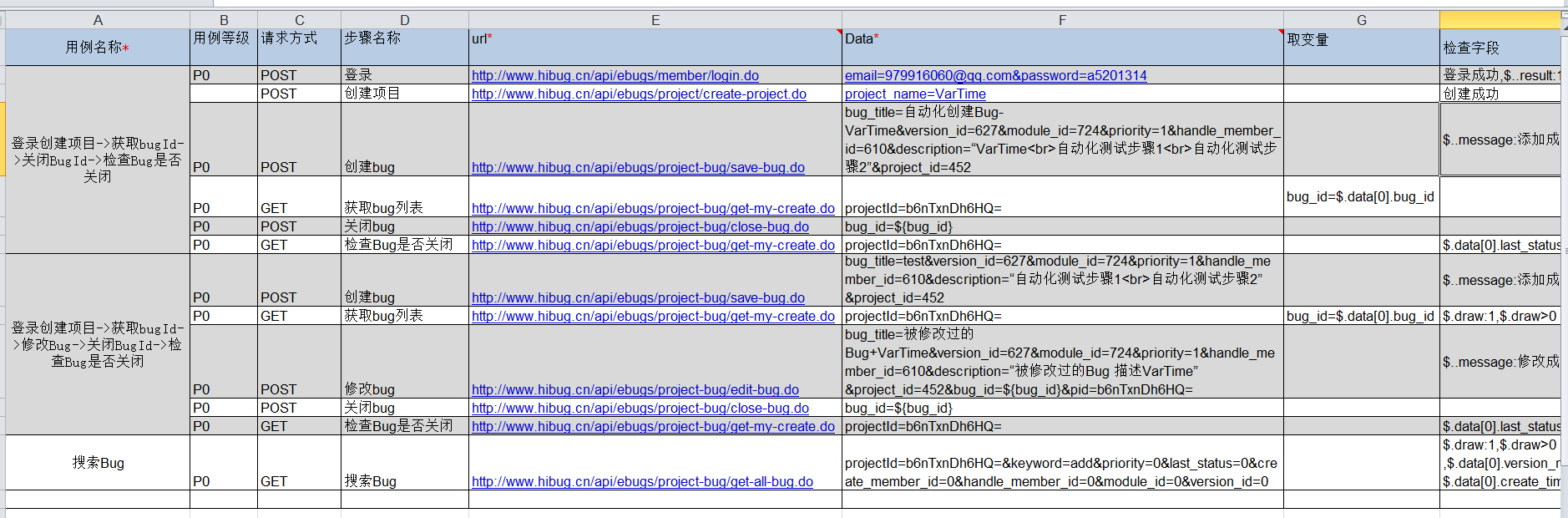This screenshot has height=518, width=1568.
Task: Click the project_name=VarTime link
Action: [915, 94]
